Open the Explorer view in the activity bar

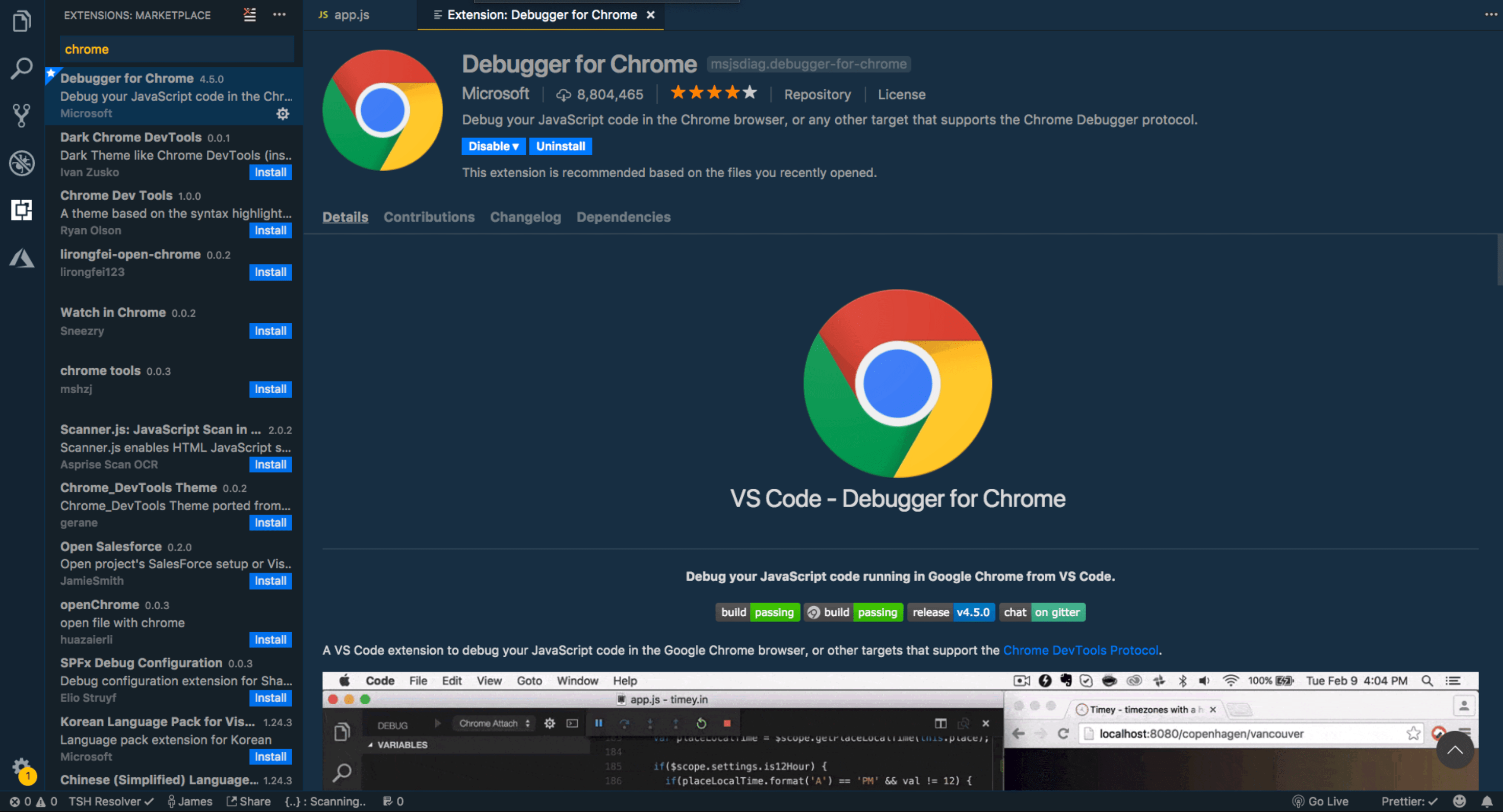click(21, 21)
